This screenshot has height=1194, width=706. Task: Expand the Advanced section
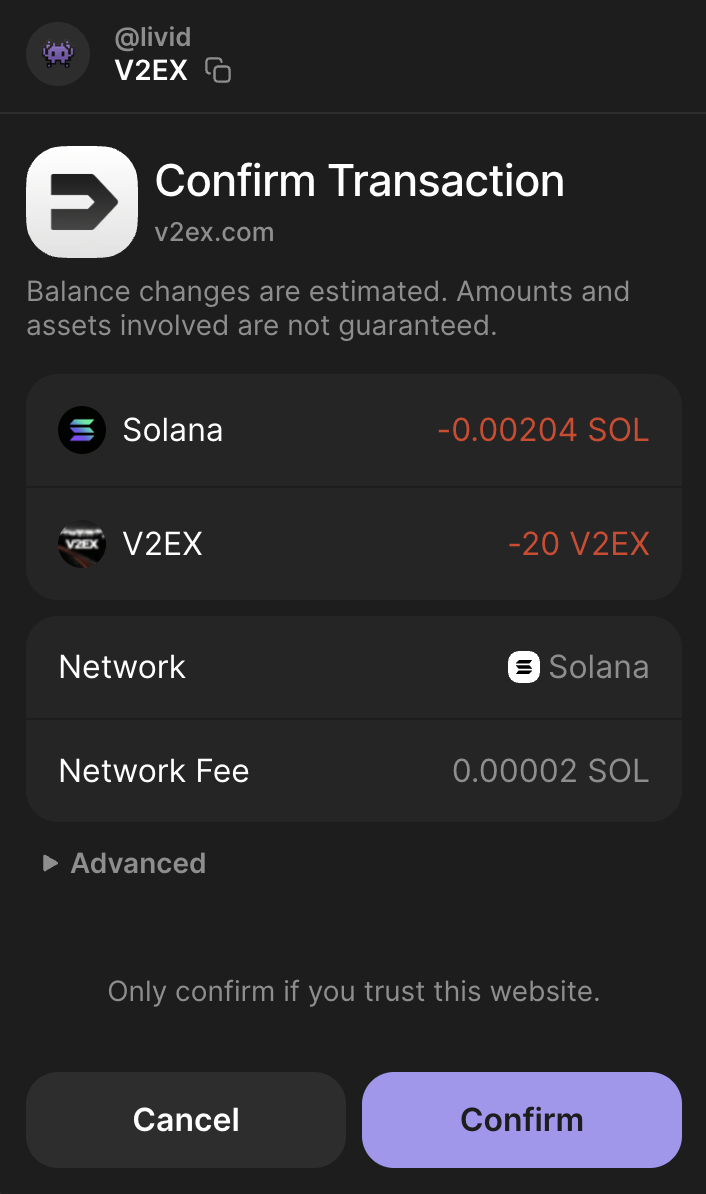tap(138, 863)
